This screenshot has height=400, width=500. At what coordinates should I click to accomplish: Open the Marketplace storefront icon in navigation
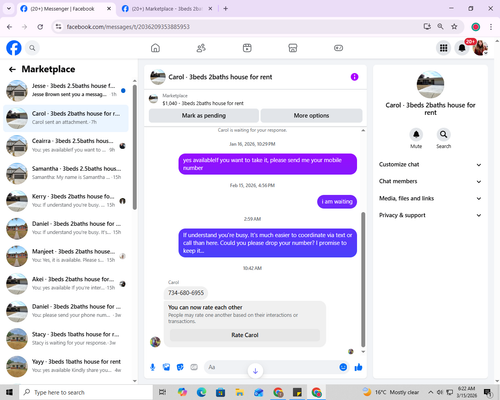[293, 48]
